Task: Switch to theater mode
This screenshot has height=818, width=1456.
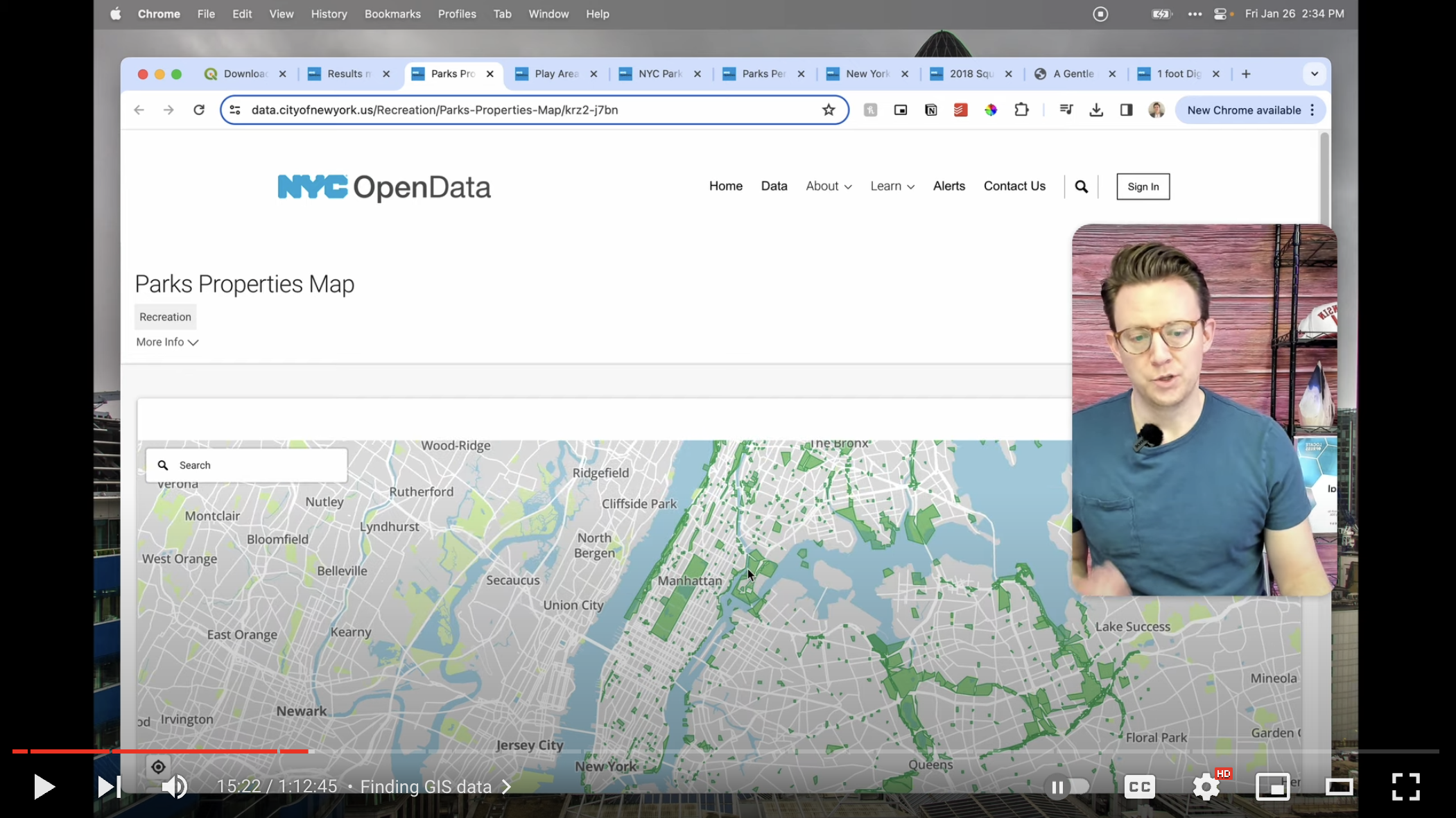Action: 1339,787
